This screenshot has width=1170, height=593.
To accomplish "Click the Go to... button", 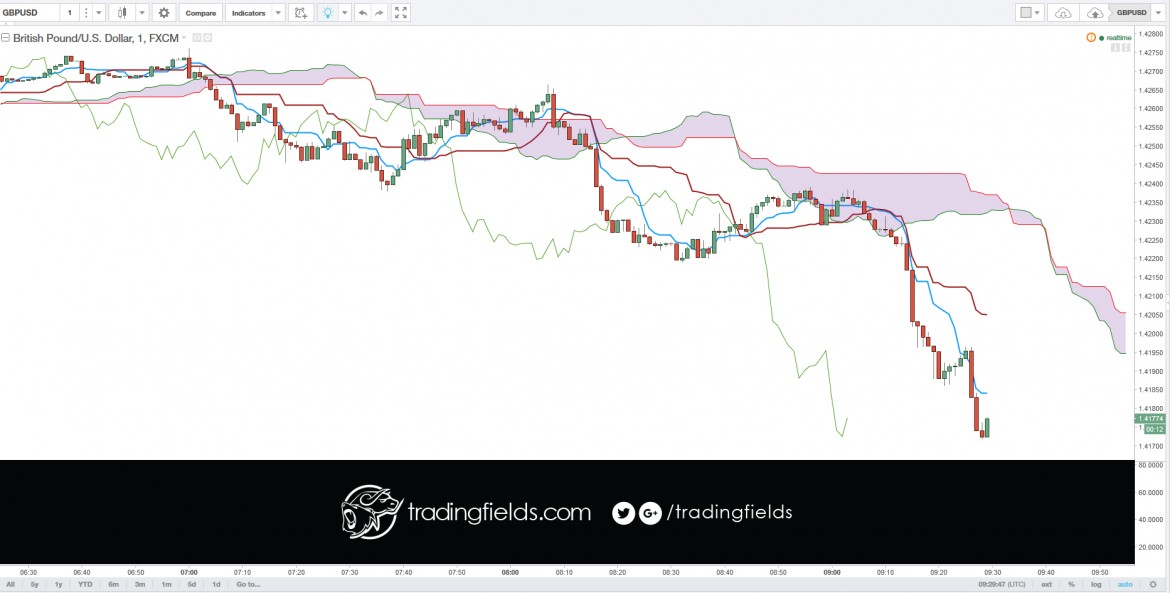I will click(x=248, y=584).
